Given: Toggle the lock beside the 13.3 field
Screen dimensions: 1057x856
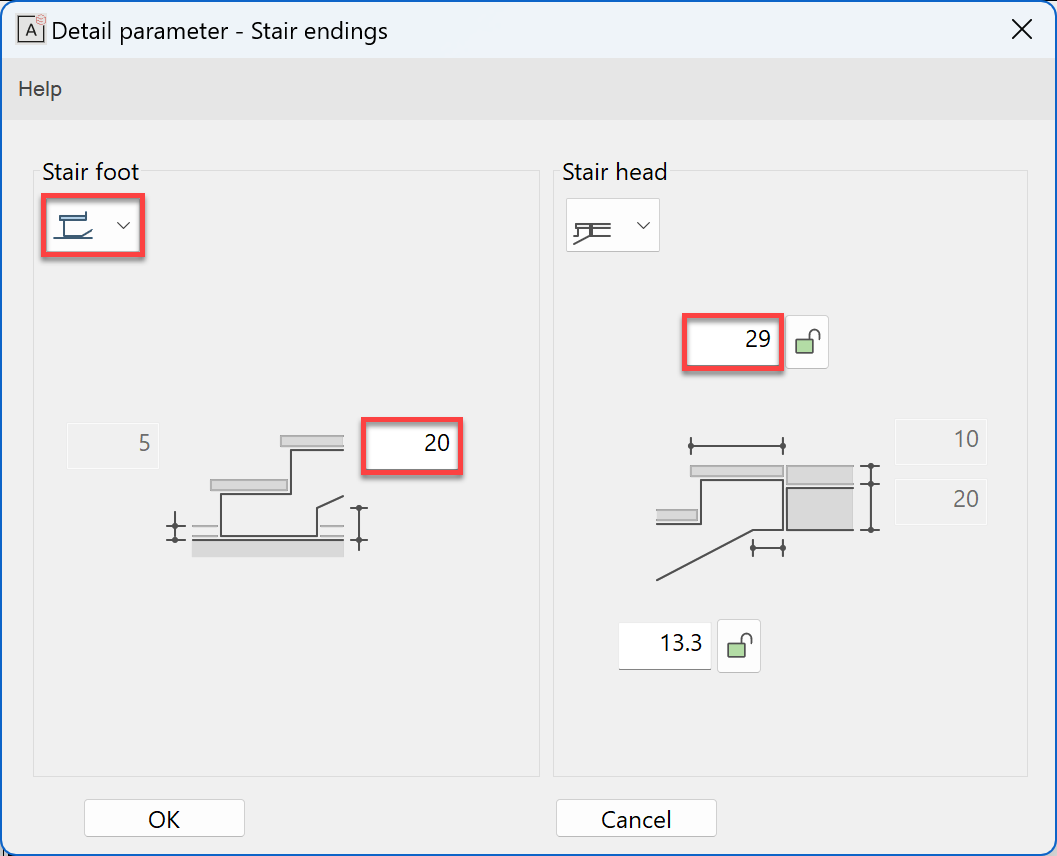Looking at the screenshot, I should tap(739, 645).
